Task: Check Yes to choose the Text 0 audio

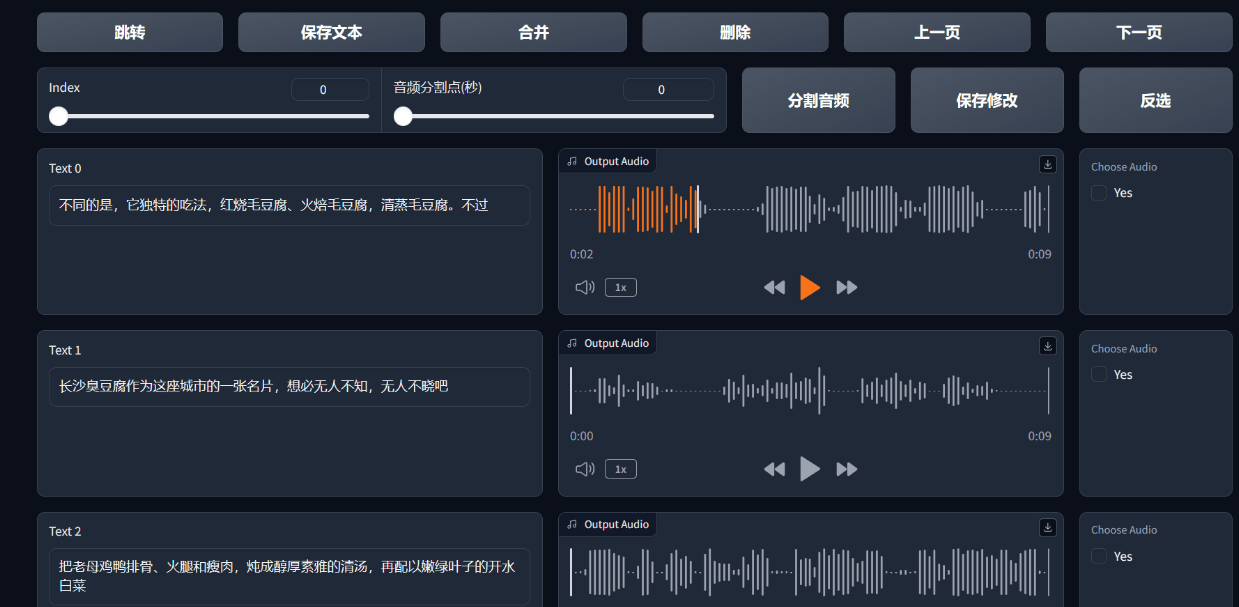Action: [x=1099, y=193]
